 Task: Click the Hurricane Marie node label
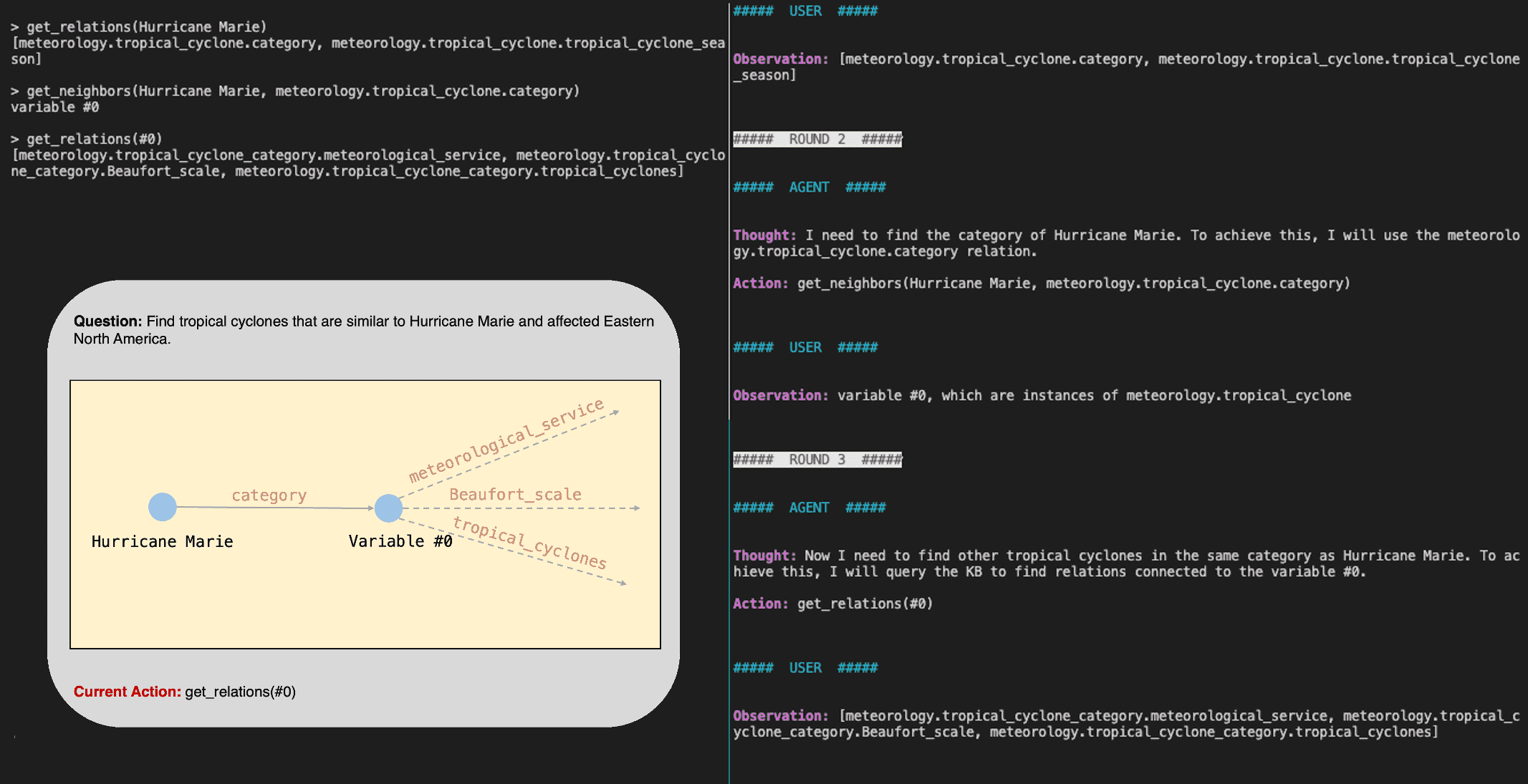pos(163,542)
